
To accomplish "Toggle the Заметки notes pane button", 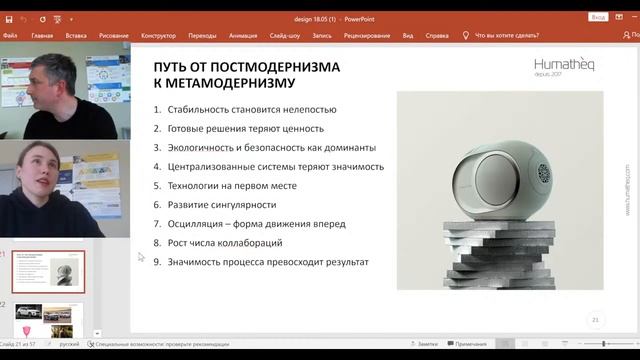I will click(424, 344).
